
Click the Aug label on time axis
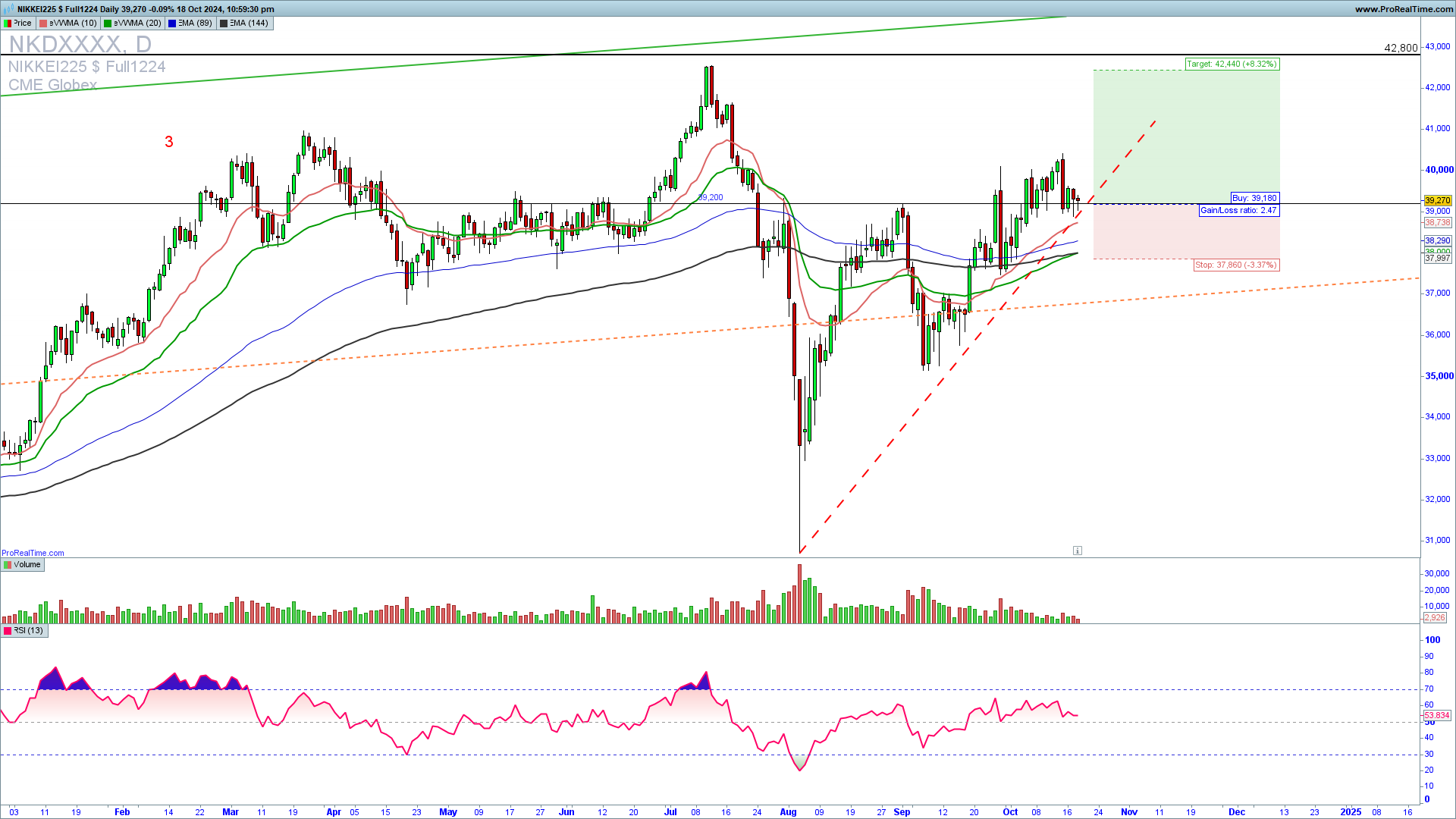click(789, 812)
